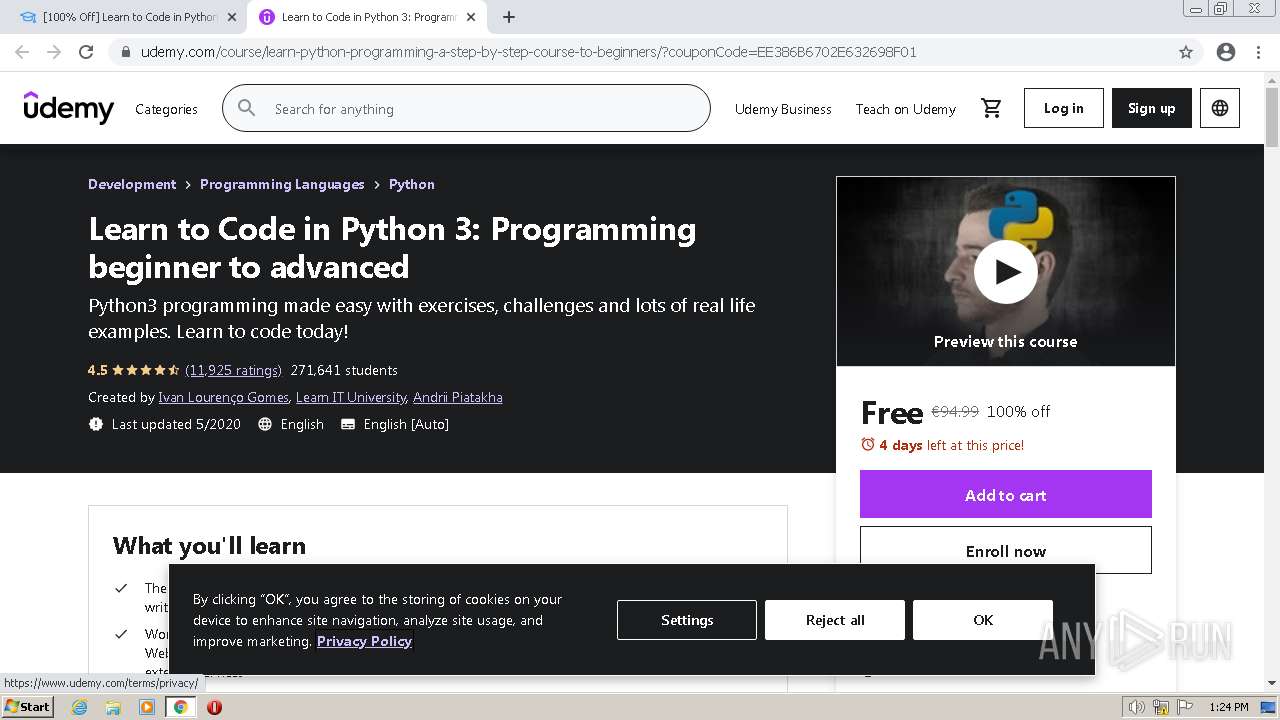Open a new browser tab
This screenshot has height=720, width=1280.
(x=509, y=17)
